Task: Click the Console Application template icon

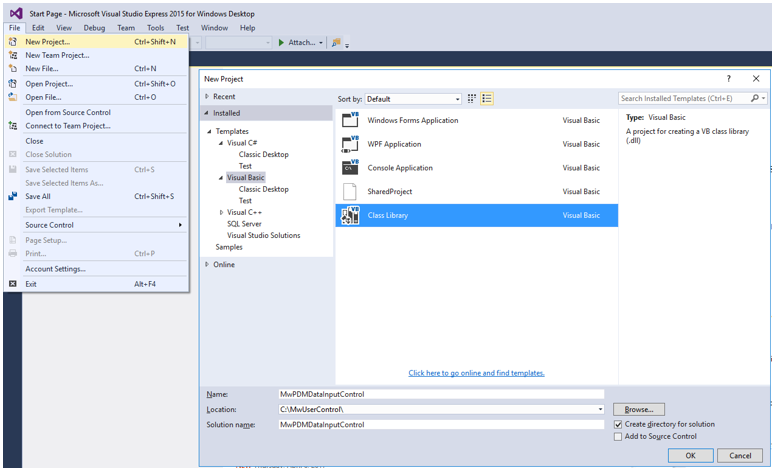Action: click(350, 168)
